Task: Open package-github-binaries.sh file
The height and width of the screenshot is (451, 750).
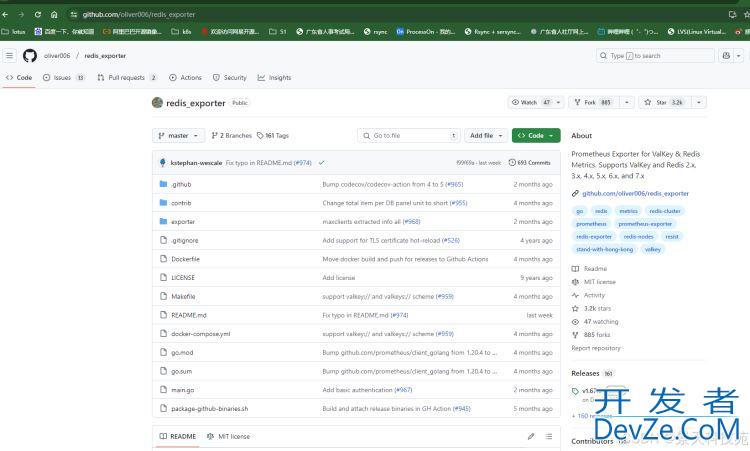Action: 210,409
